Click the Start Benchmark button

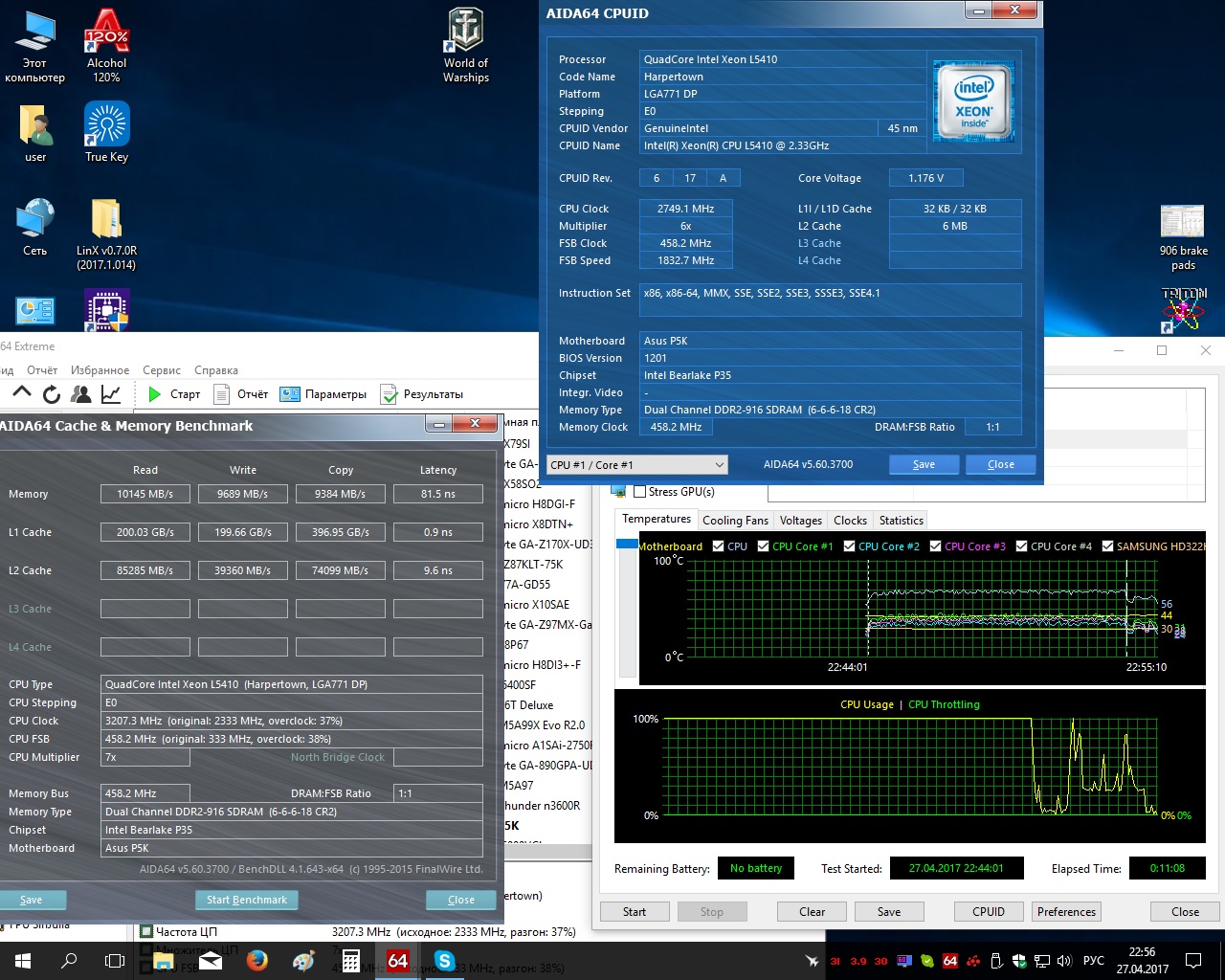pos(247,900)
